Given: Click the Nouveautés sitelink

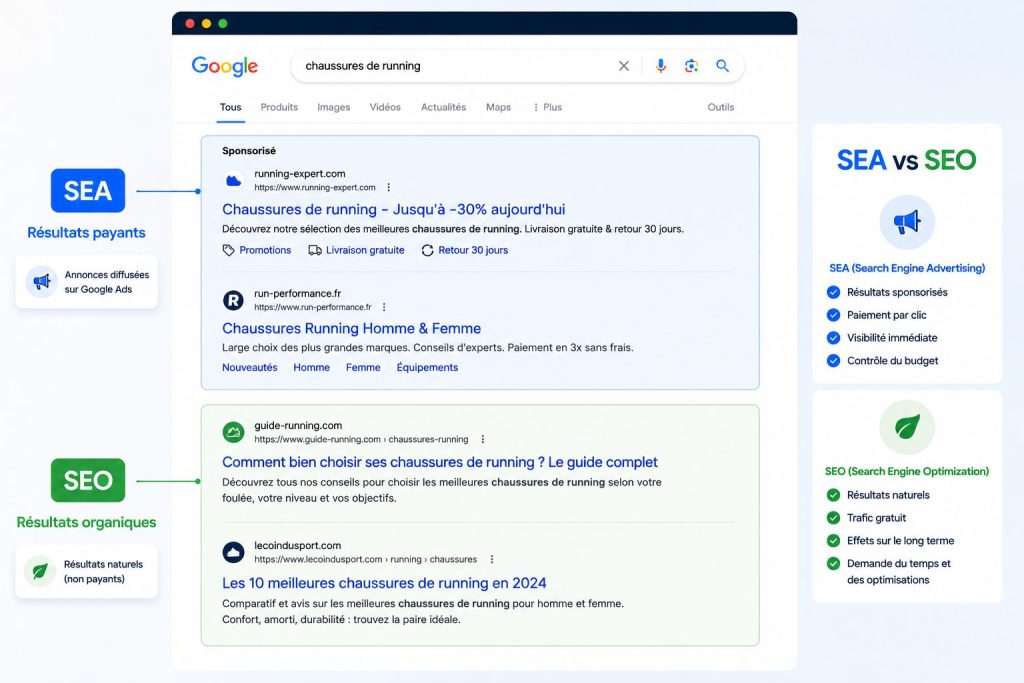Looking at the screenshot, I should [x=249, y=368].
